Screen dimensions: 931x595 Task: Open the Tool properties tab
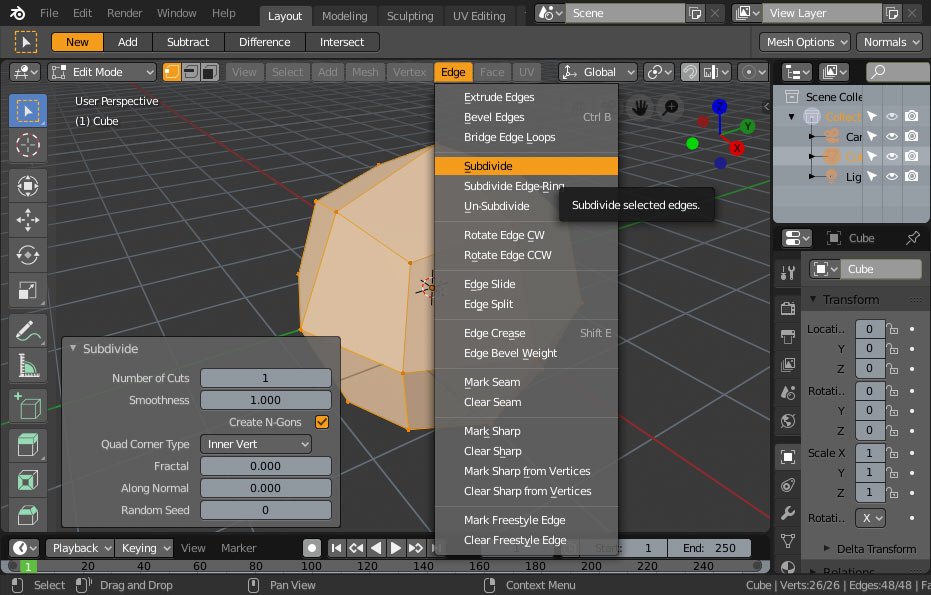(x=788, y=273)
